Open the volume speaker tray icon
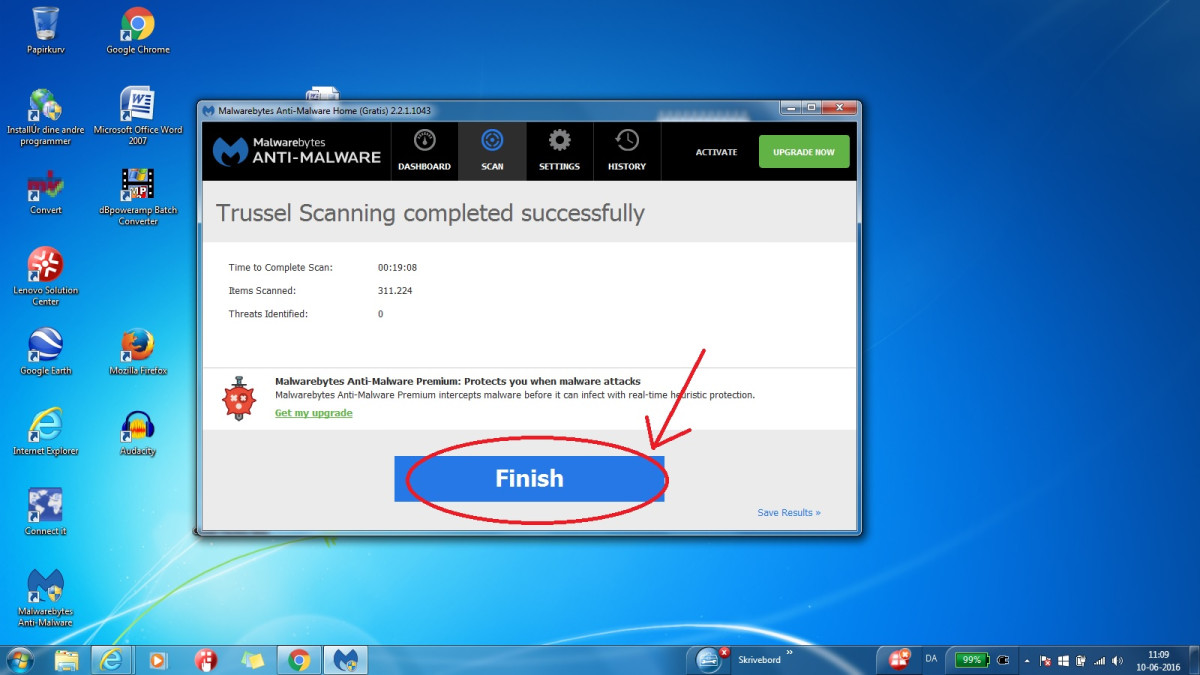 (1117, 661)
